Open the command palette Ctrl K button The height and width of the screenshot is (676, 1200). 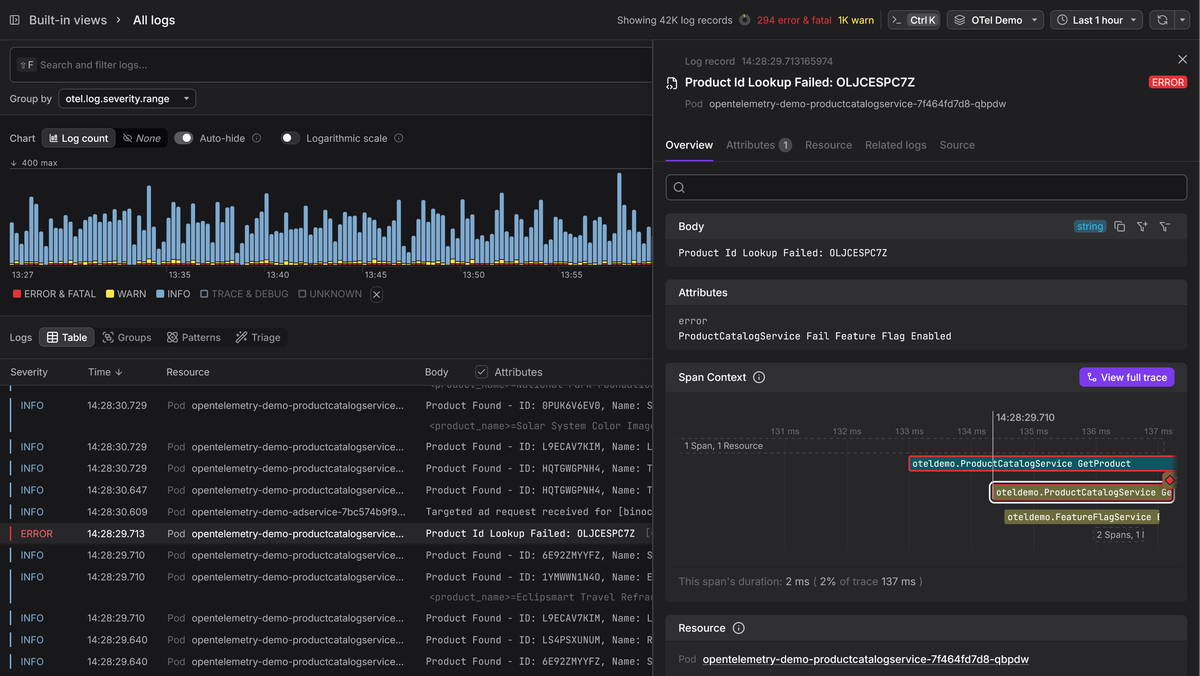click(914, 20)
